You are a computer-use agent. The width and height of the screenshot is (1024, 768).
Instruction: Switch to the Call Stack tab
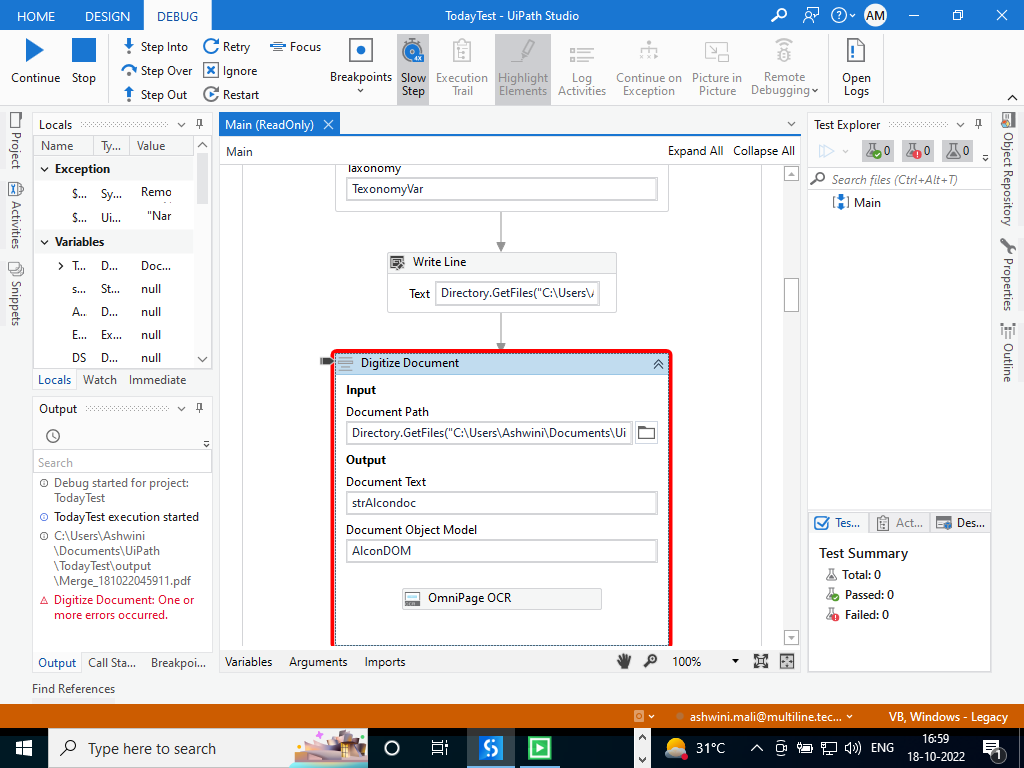[112, 663]
